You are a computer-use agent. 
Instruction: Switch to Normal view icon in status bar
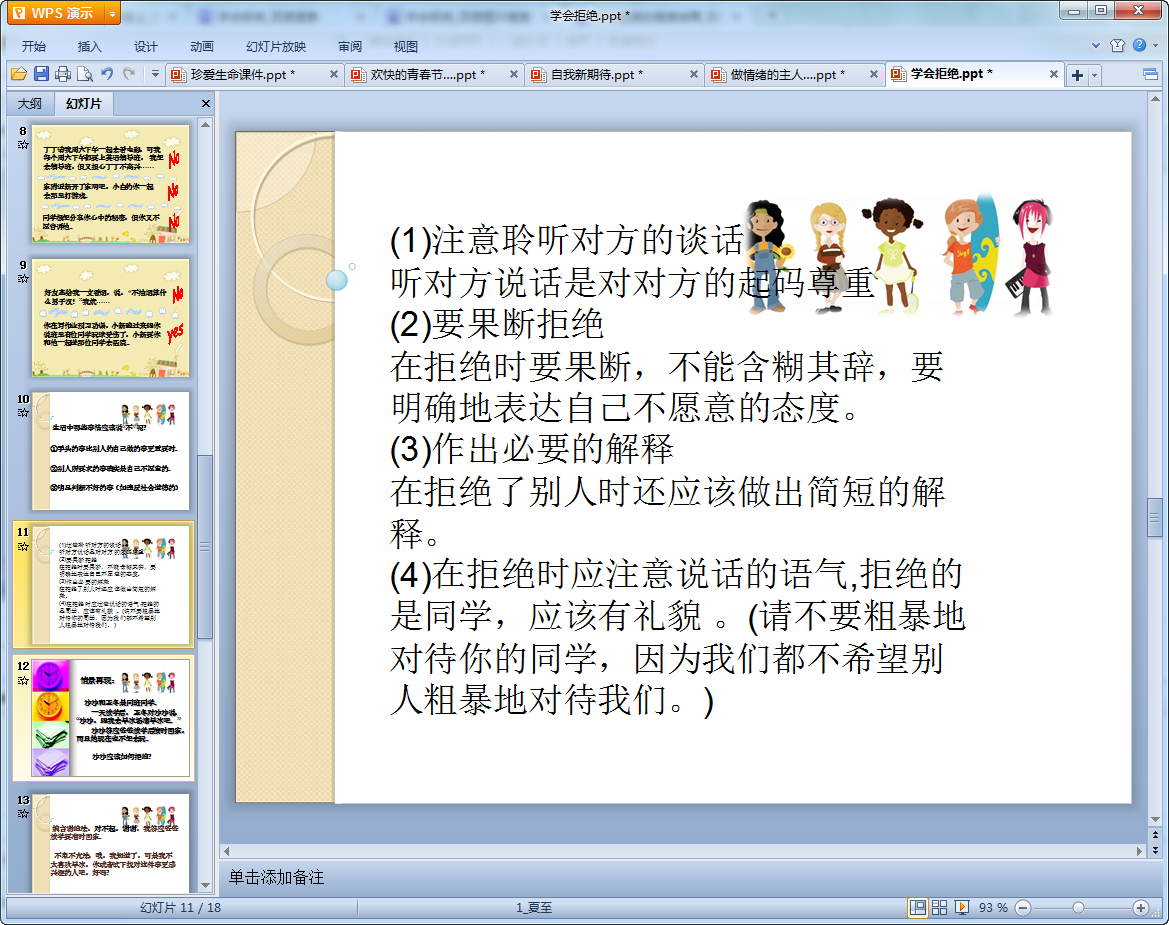pos(918,907)
